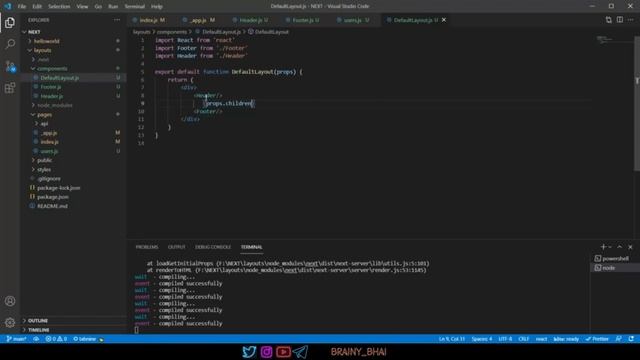Screen dimensions: 640x360
Task: Open Header.js in the file explorer
Action: [51, 96]
